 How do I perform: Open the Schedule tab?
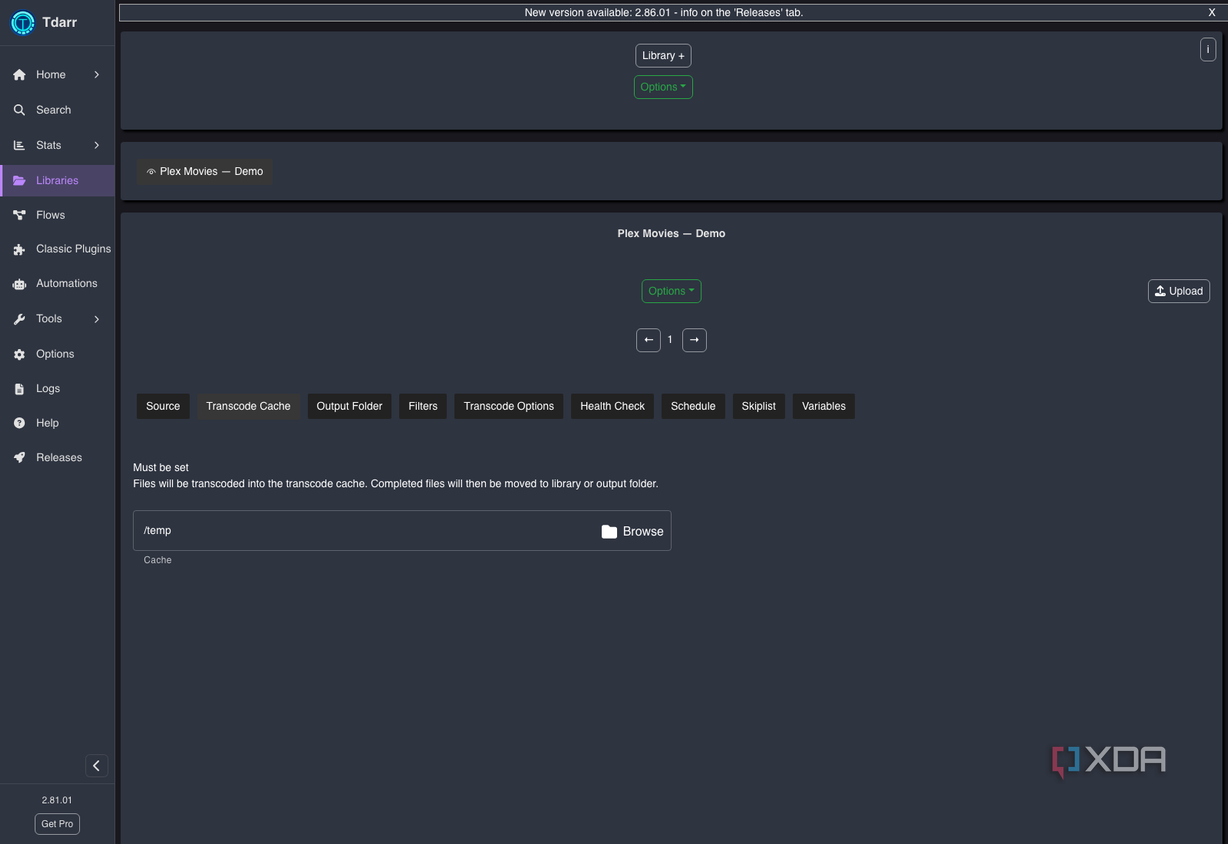click(x=693, y=406)
